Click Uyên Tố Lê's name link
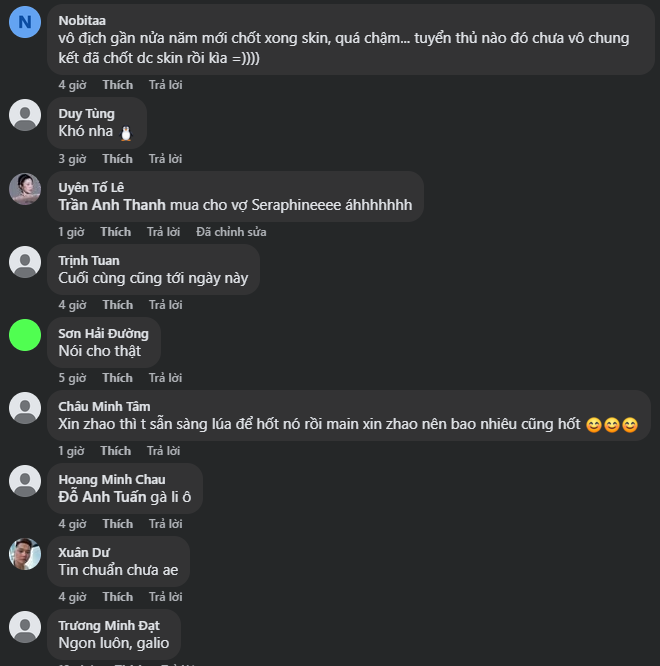The width and height of the screenshot is (660, 666). (x=90, y=187)
